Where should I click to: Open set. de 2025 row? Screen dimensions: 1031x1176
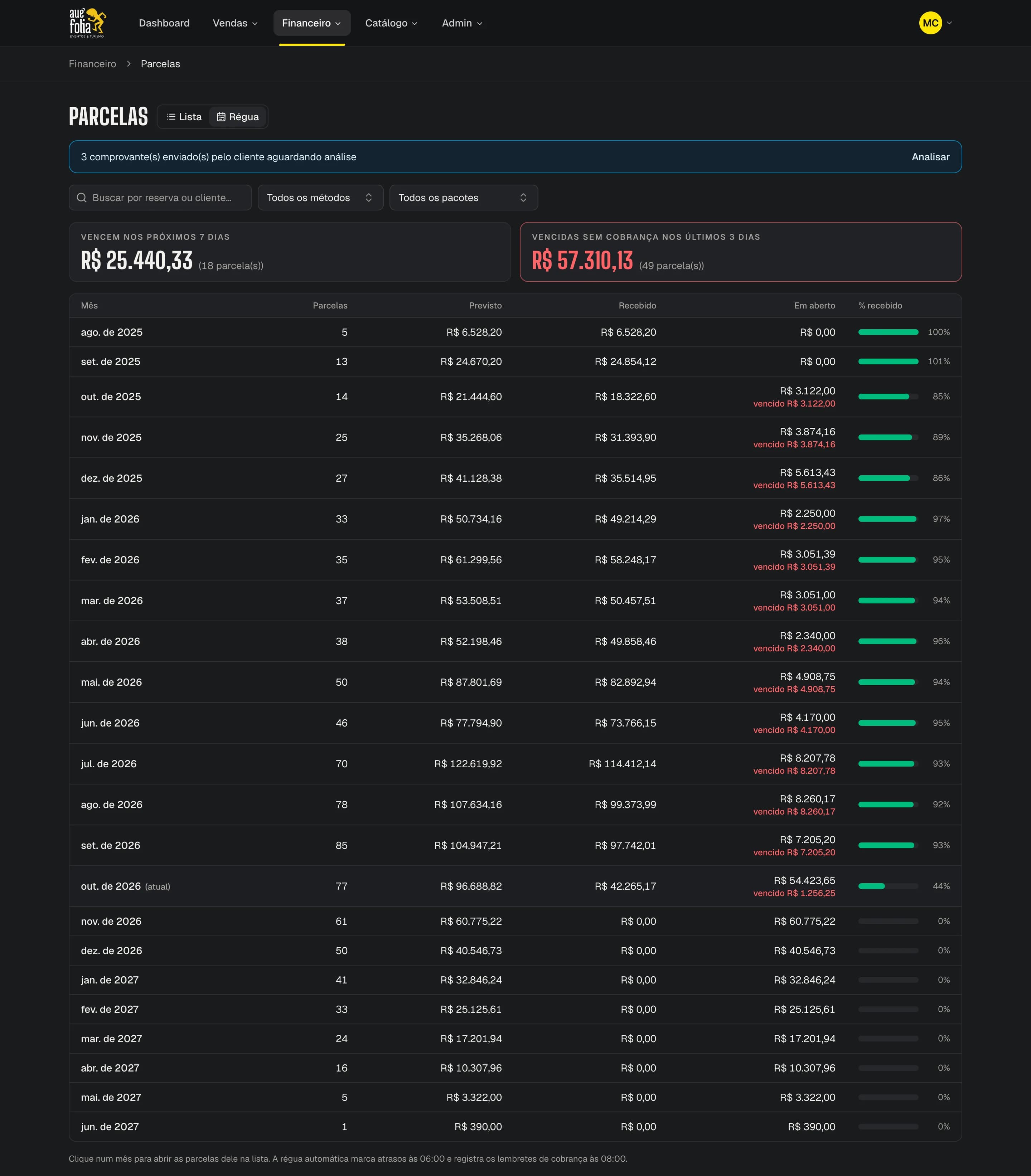[515, 362]
